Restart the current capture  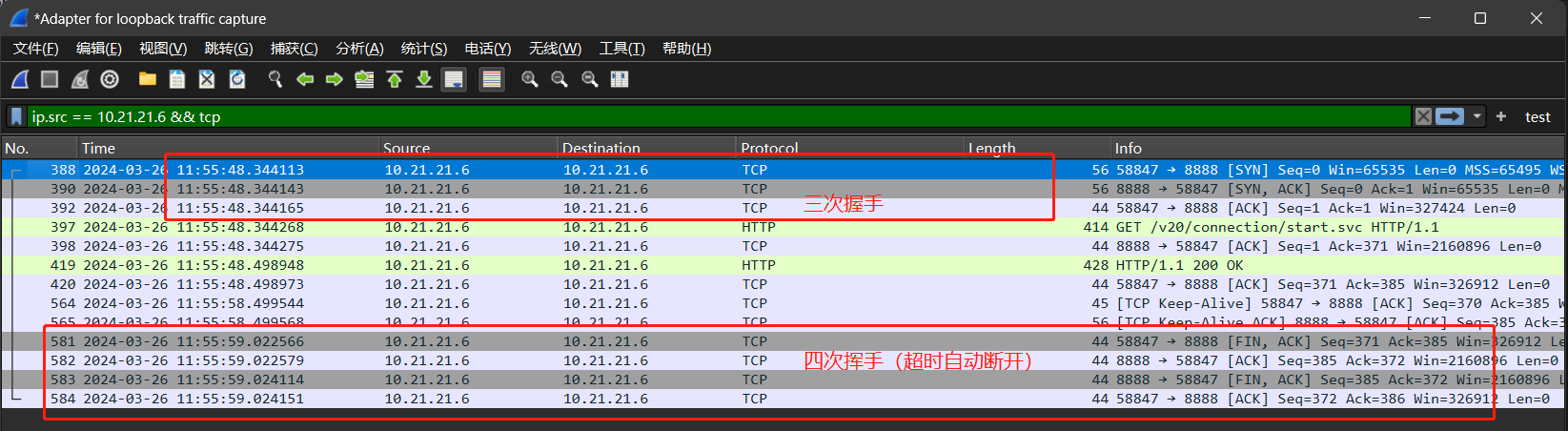[80, 79]
